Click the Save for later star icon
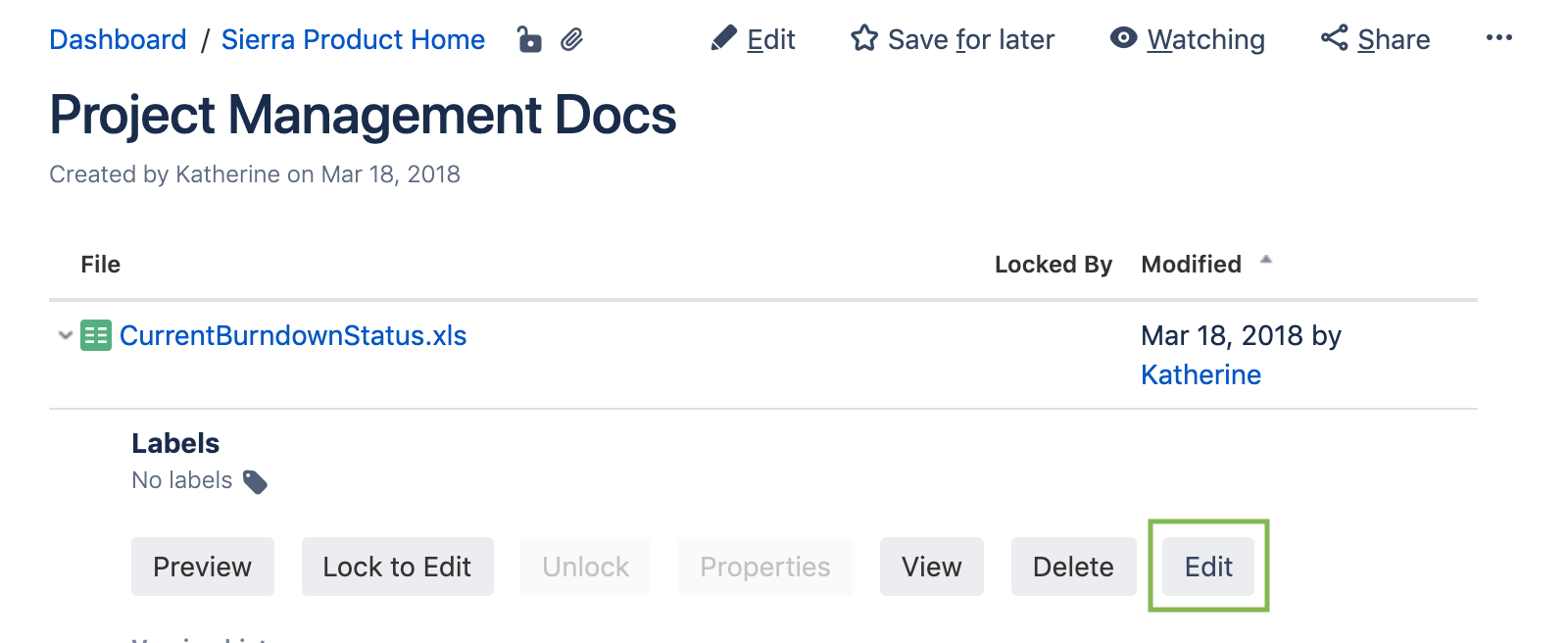Image resolution: width=1568 pixels, height=643 pixels. 864,39
